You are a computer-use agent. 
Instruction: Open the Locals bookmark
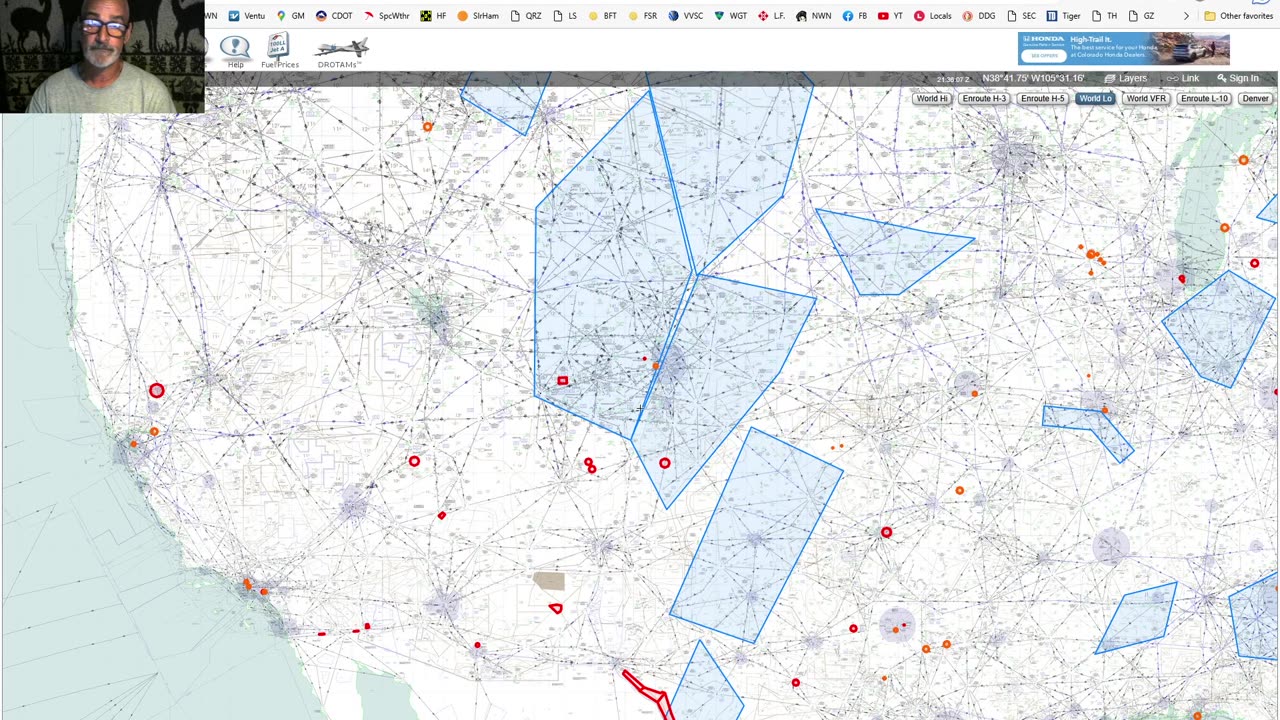[x=932, y=16]
